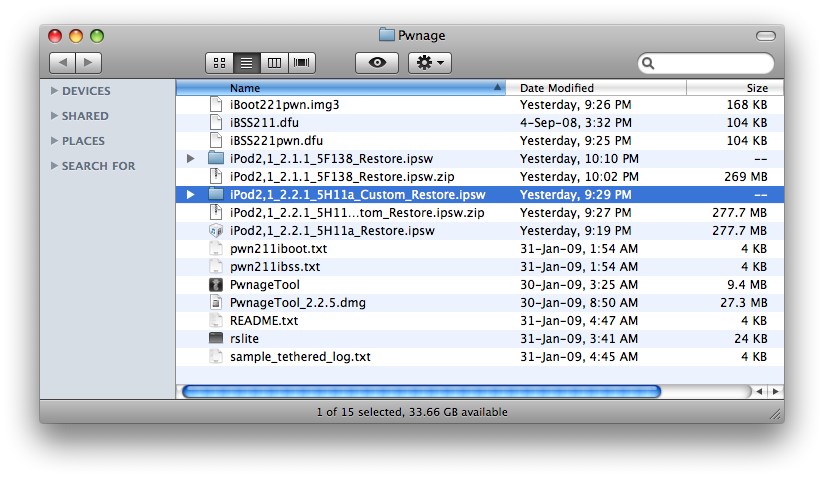Switch to Cover Flow view

(x=302, y=63)
